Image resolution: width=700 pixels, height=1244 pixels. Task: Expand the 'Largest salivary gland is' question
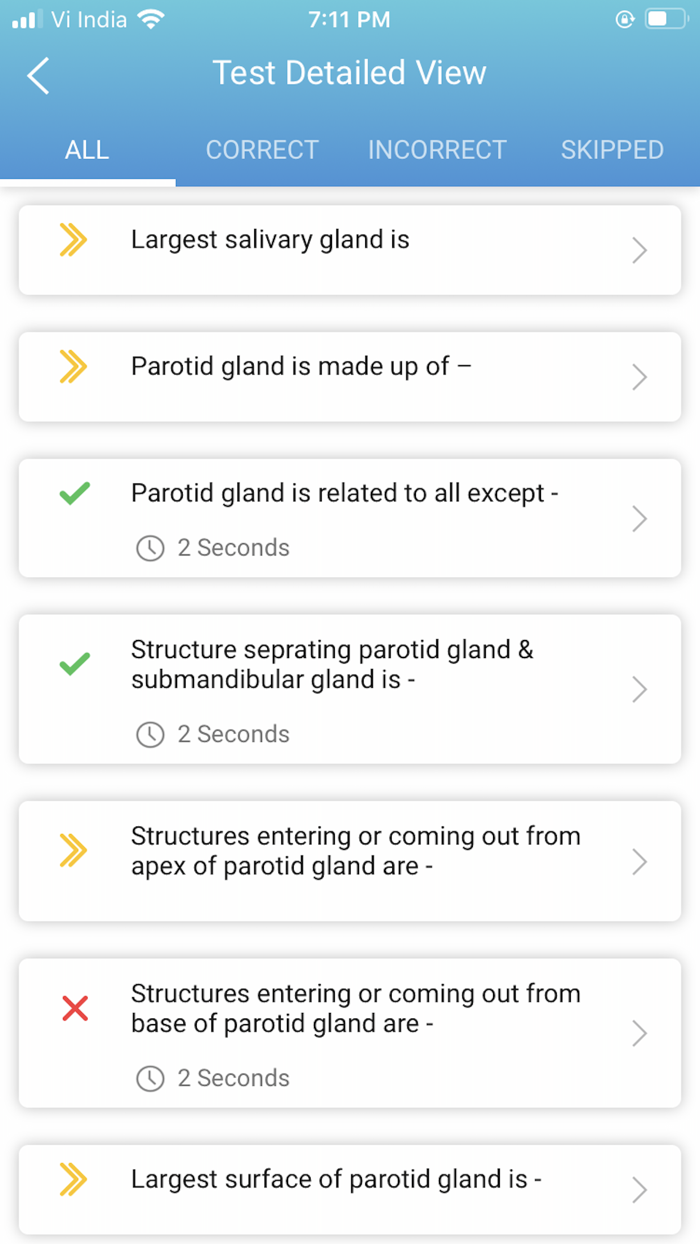point(350,250)
